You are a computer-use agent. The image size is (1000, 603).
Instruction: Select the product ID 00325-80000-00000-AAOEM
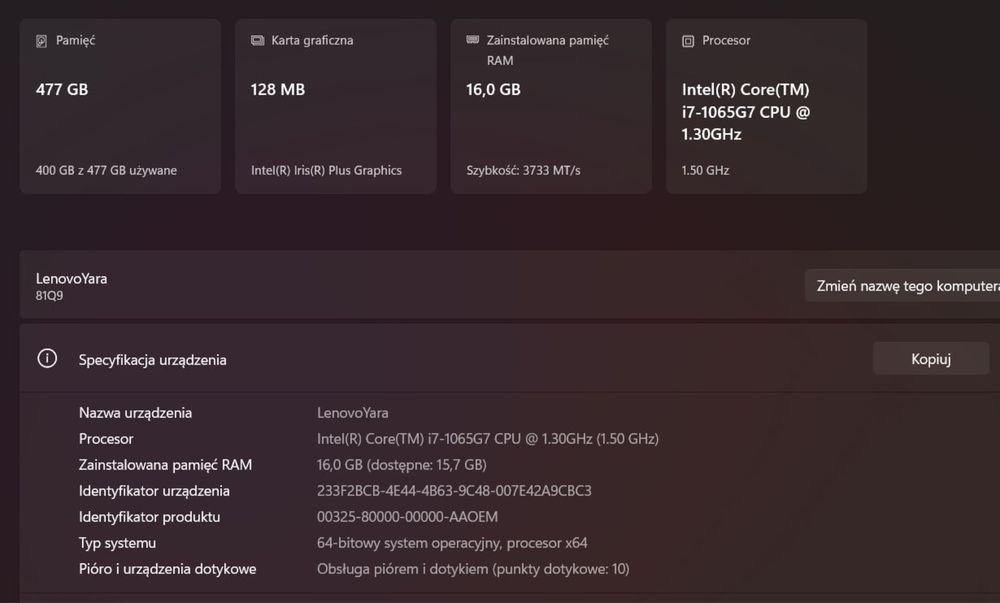pyautogui.click(x=408, y=517)
